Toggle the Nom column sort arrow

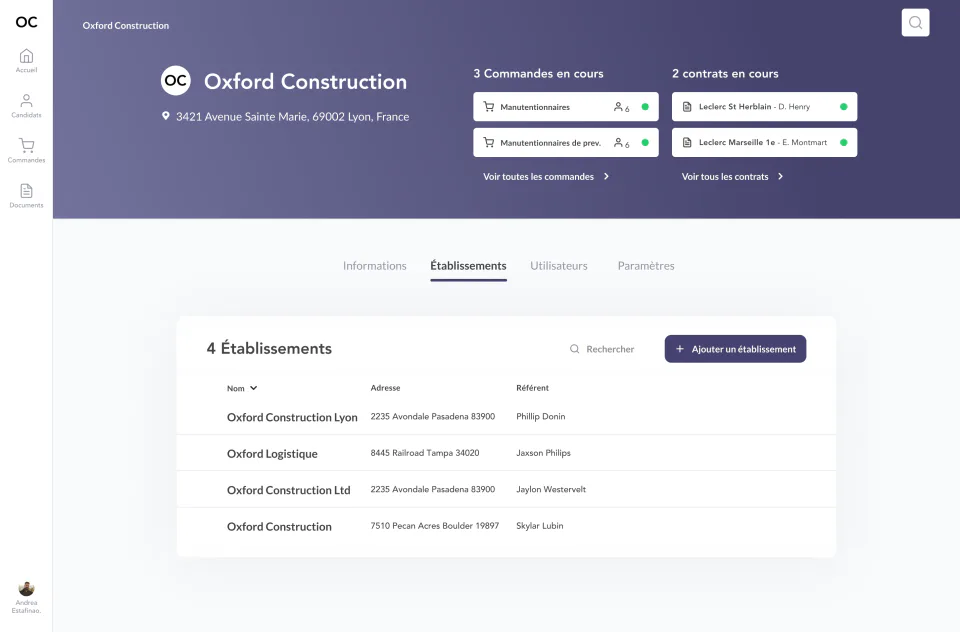[253, 388]
